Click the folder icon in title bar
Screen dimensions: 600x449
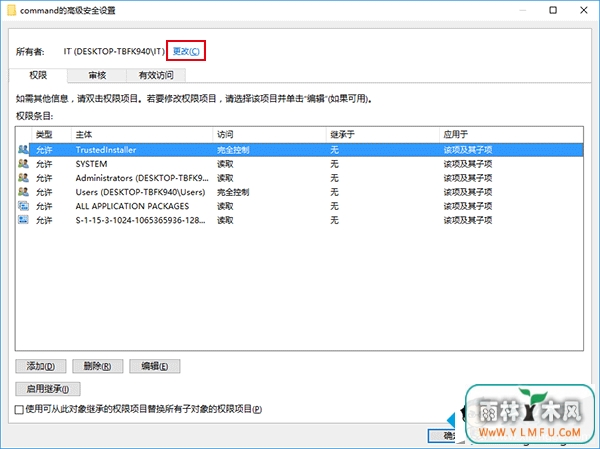(12, 10)
